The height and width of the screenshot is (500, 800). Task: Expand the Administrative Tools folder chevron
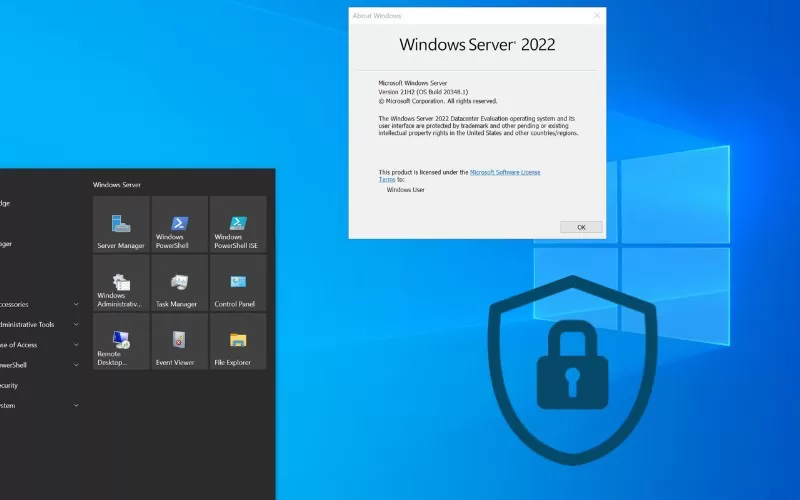(x=76, y=324)
